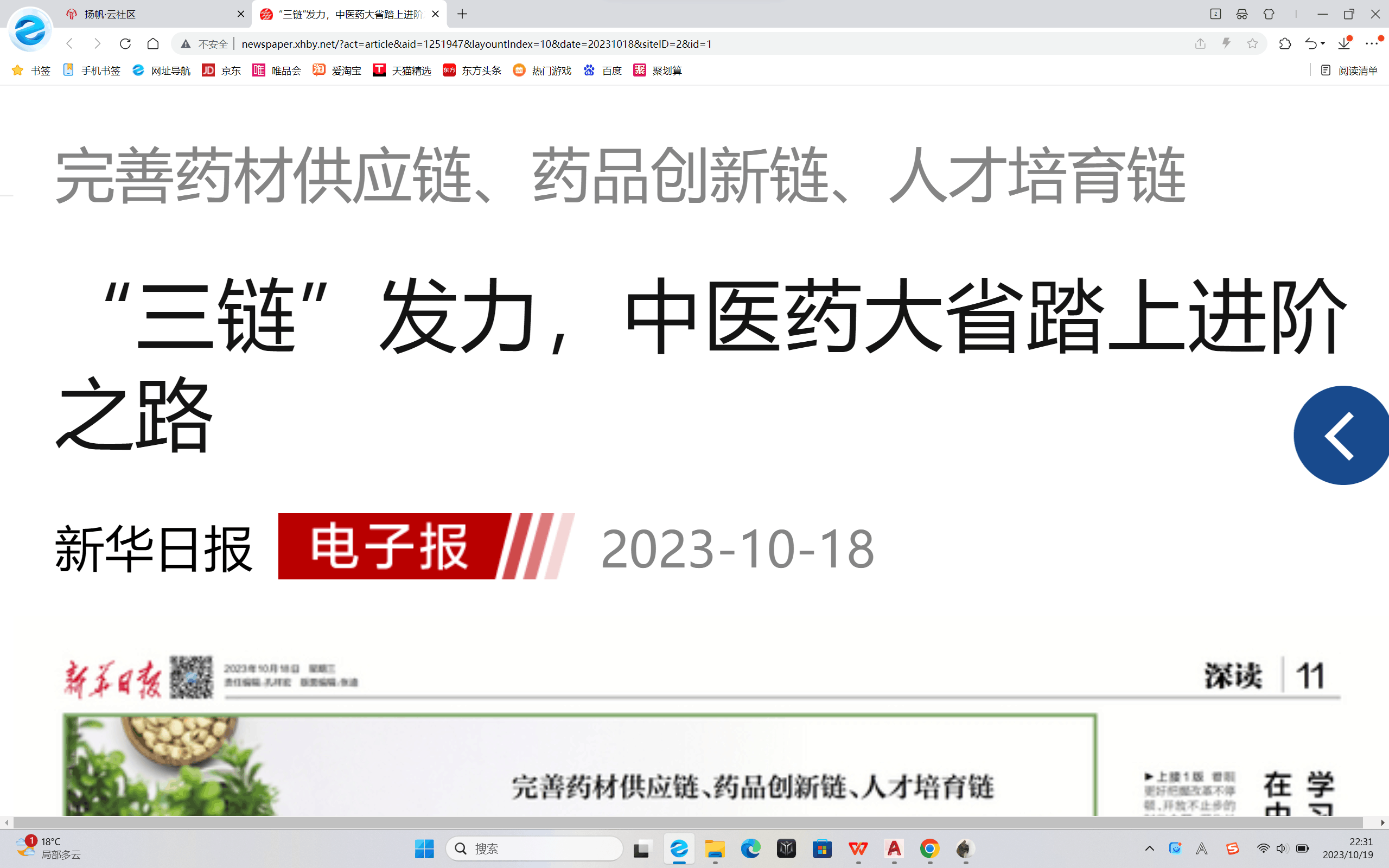Click the share icon in address bar
Viewport: 1389px width, 868px height.
coord(1200,43)
